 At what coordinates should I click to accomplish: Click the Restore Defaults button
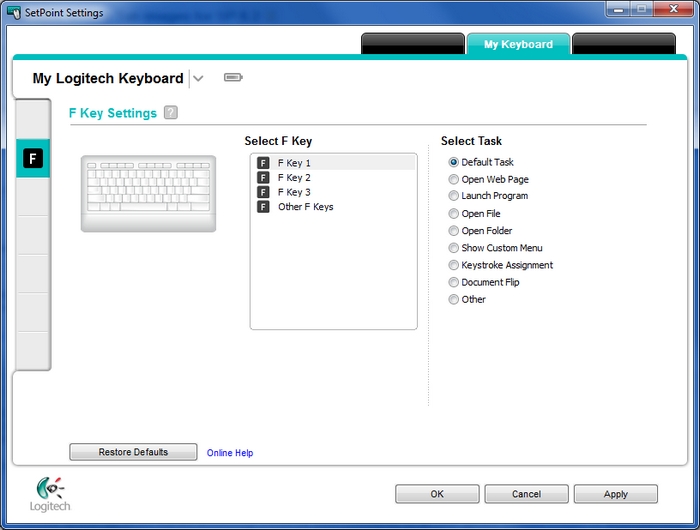pyautogui.click(x=133, y=452)
